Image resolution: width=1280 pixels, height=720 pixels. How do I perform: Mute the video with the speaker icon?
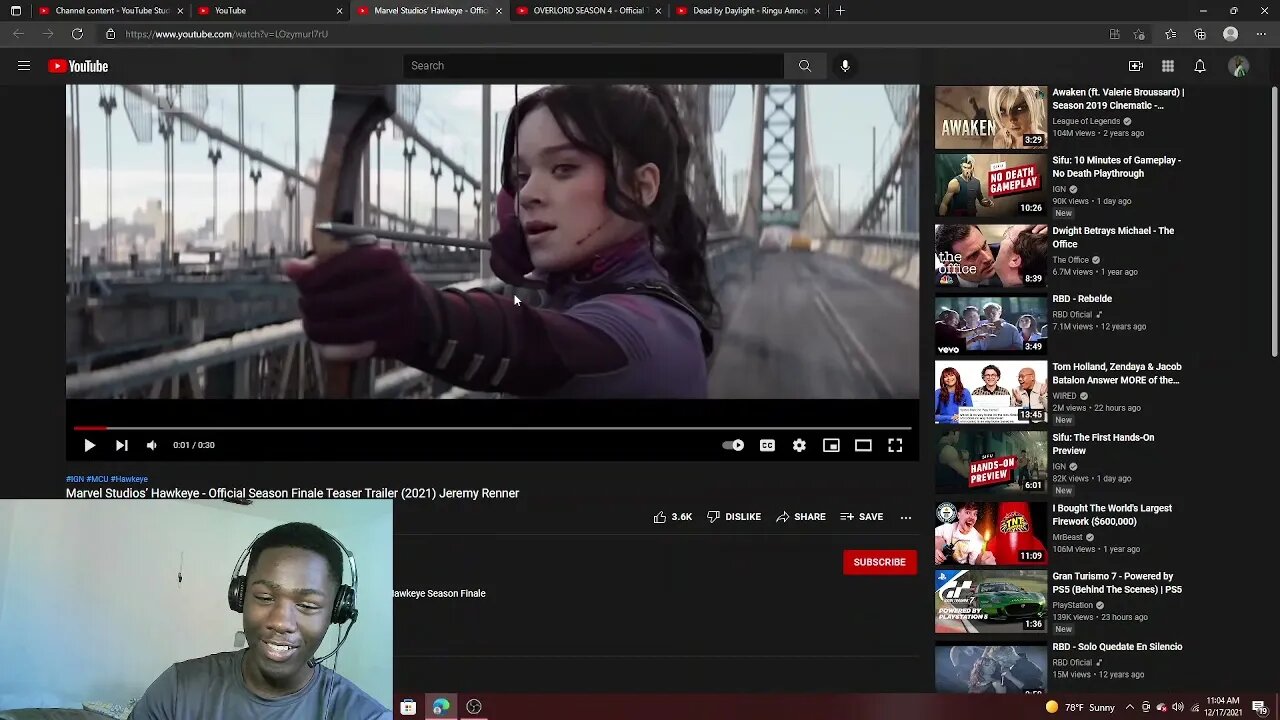[152, 445]
